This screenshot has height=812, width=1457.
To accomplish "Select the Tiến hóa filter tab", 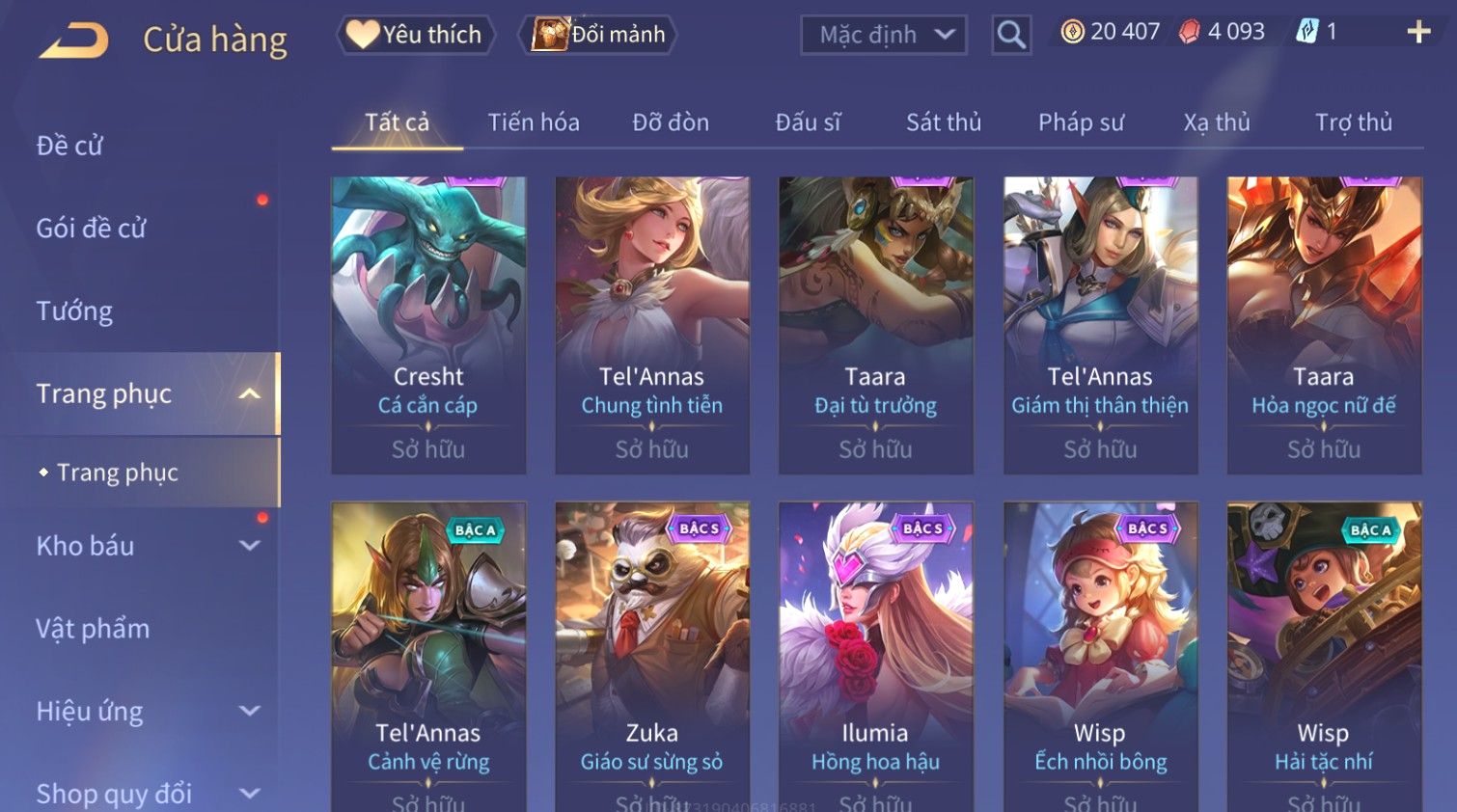I will (534, 122).
